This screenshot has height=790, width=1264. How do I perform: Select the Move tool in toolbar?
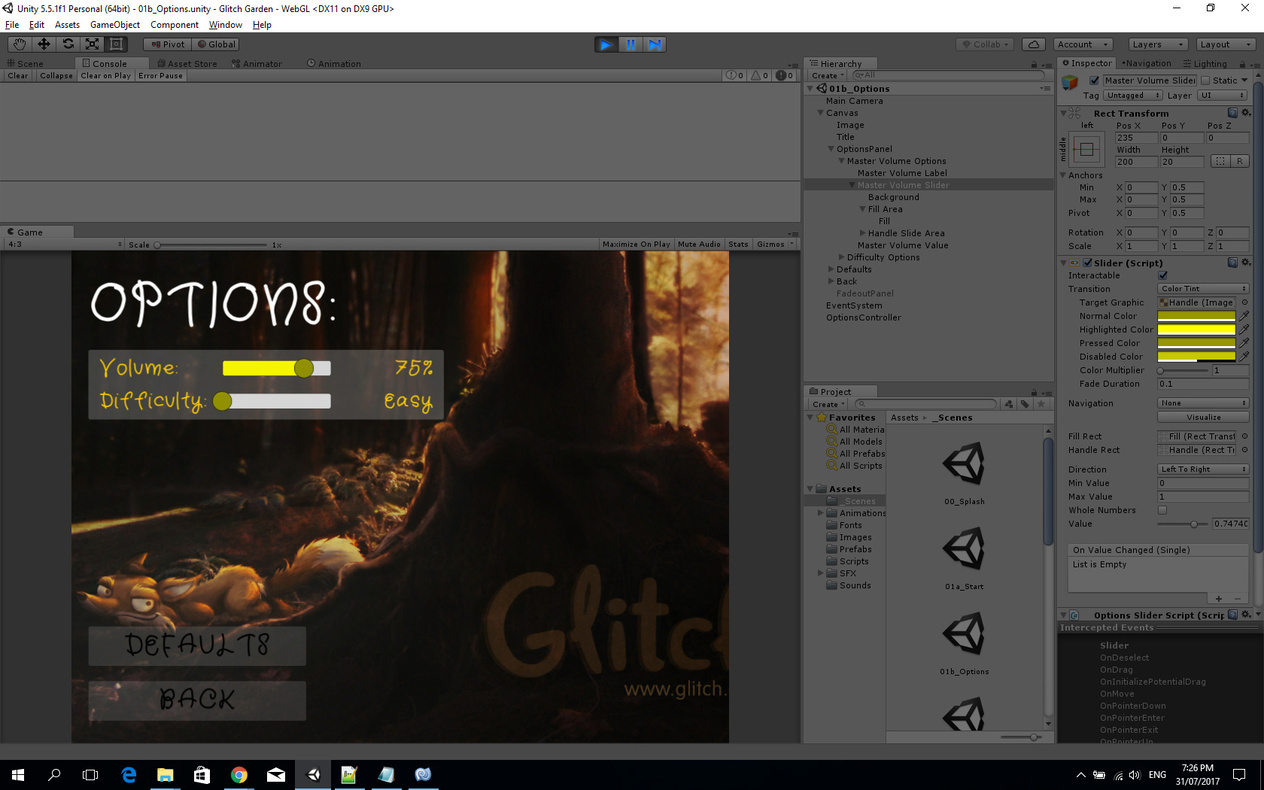tap(44, 44)
